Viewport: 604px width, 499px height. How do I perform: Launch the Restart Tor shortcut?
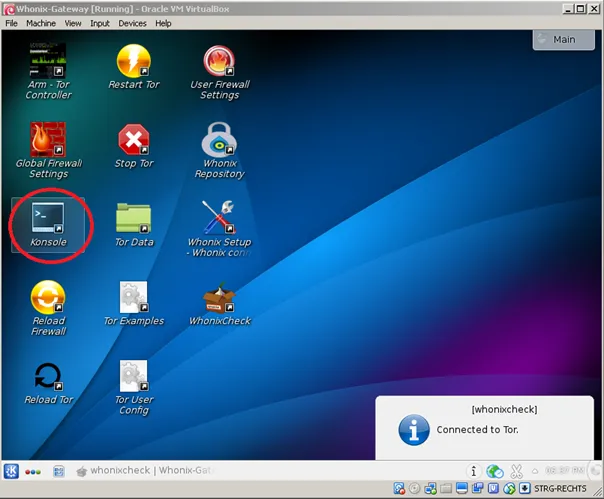[x=134, y=66]
